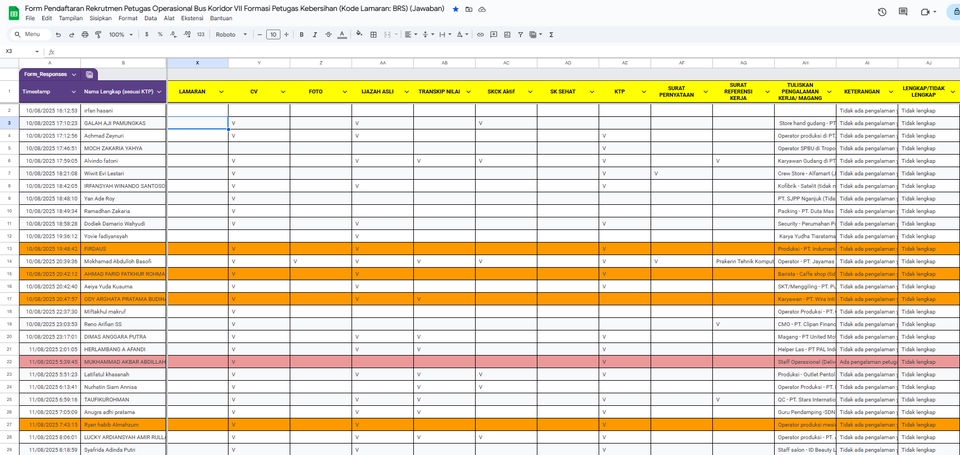
Task: Search menus via Menu box
Action: pos(29,34)
